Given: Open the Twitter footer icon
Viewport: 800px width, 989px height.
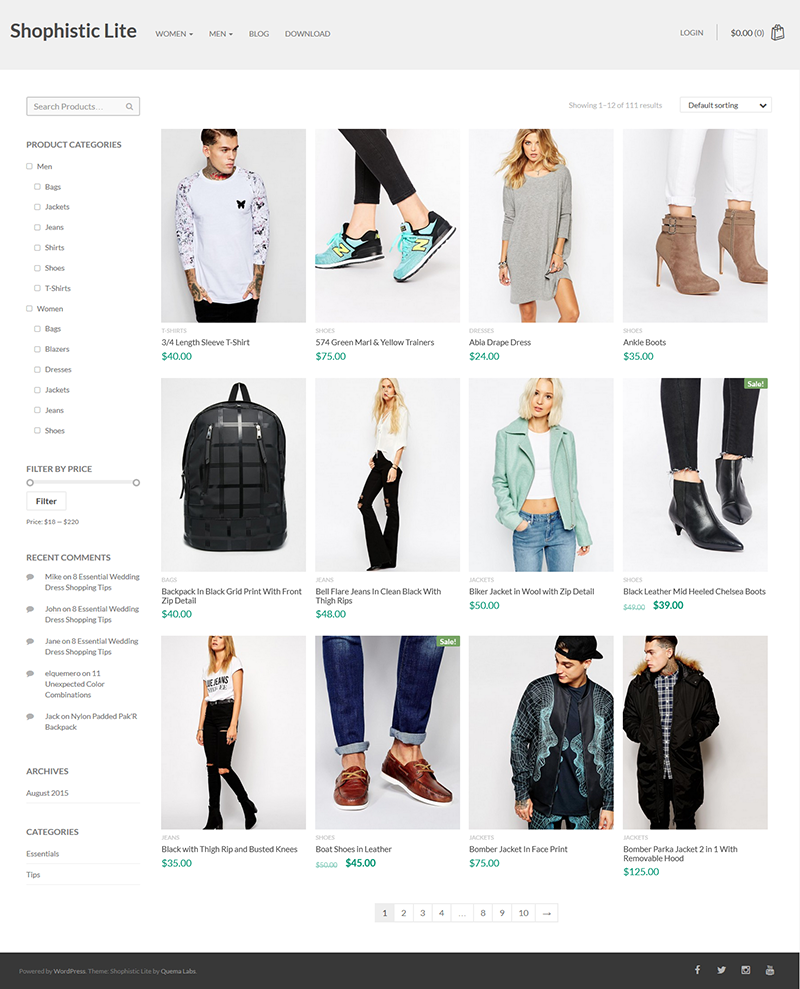Looking at the screenshot, I should tap(721, 970).
